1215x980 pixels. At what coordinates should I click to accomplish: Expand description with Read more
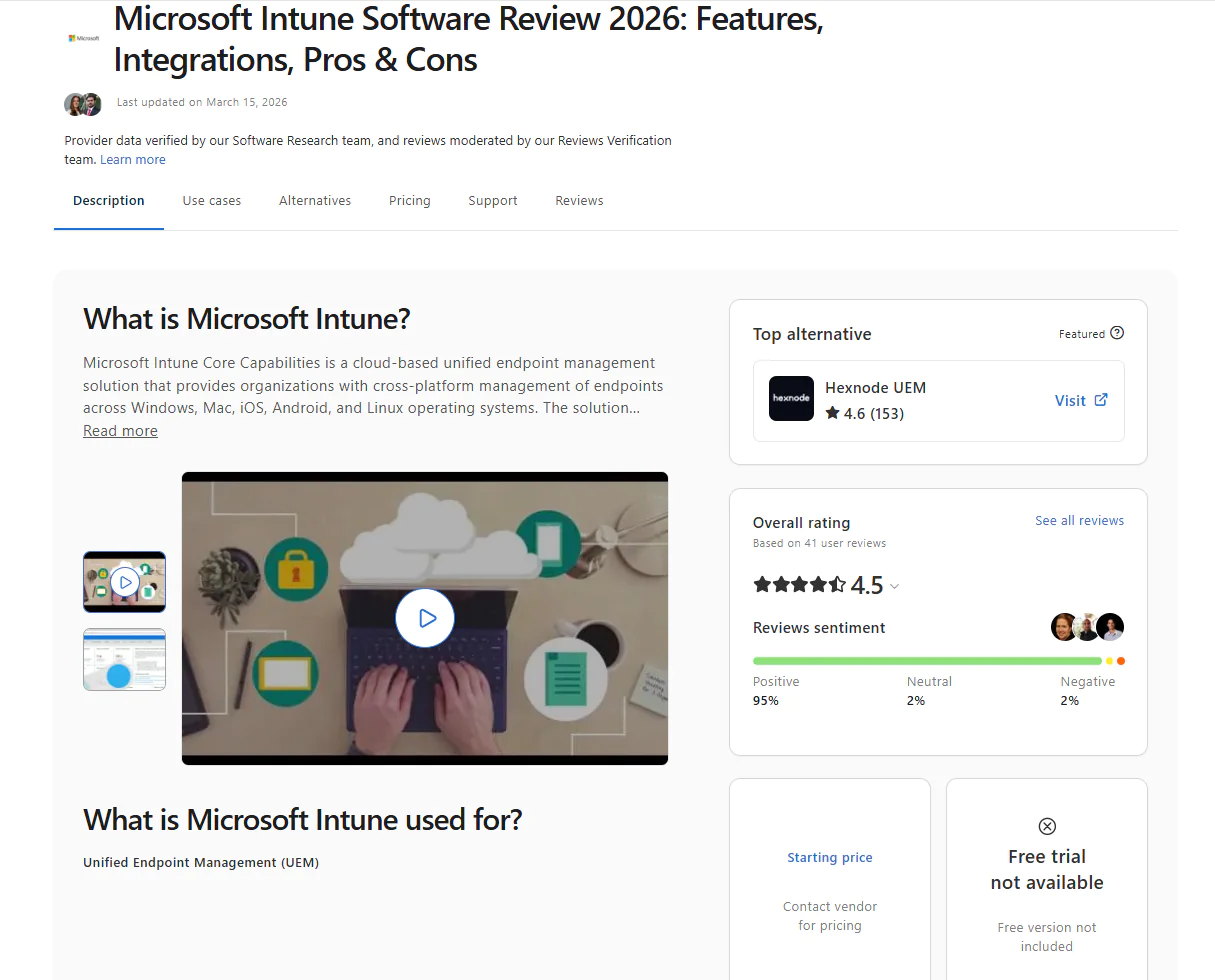[x=120, y=431]
